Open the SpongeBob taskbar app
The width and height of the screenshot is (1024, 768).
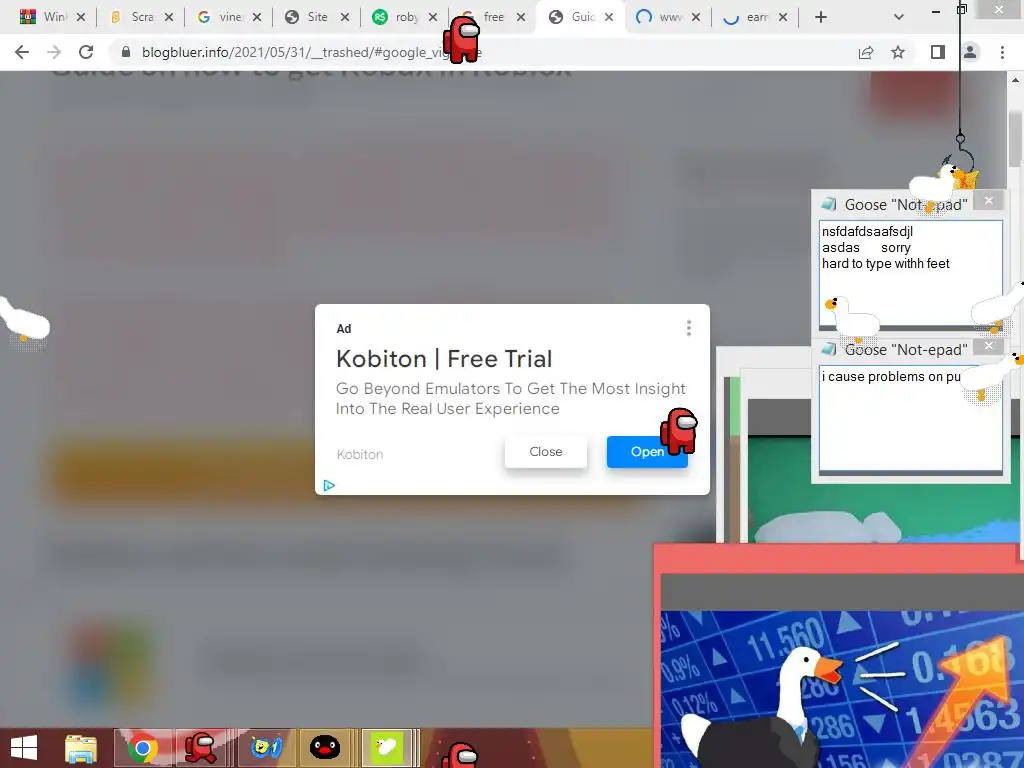click(265, 747)
